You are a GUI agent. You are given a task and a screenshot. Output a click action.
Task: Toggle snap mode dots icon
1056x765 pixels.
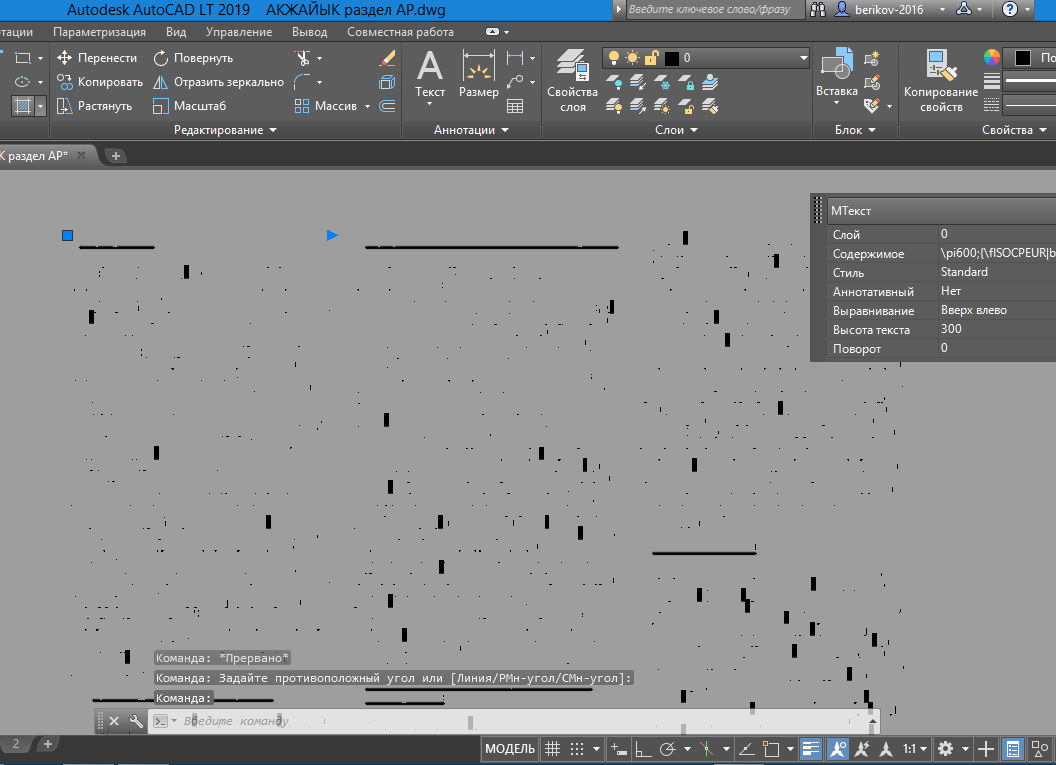pyautogui.click(x=577, y=749)
